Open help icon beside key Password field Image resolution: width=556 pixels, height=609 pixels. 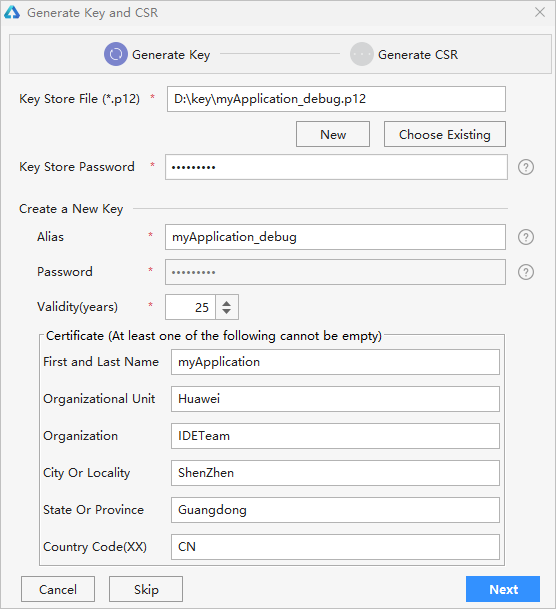(526, 272)
